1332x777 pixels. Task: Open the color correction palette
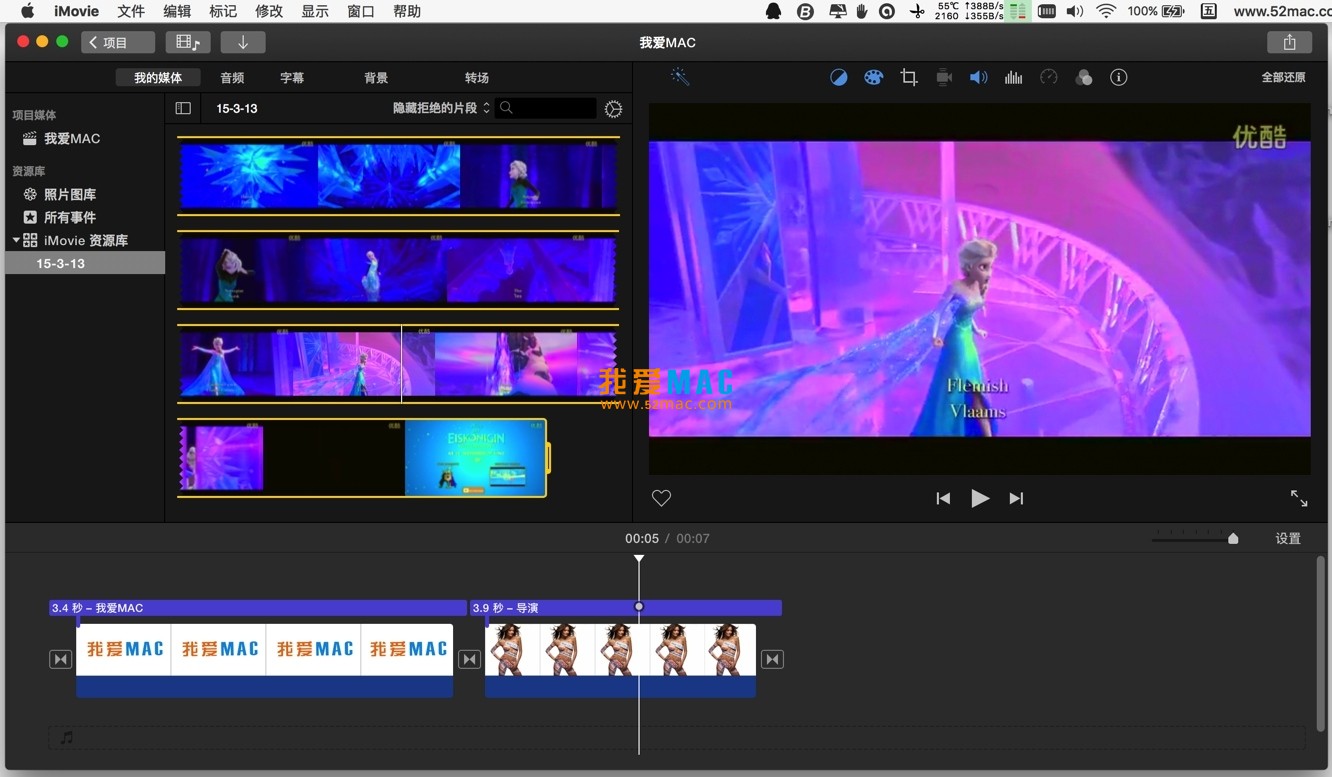pos(874,77)
